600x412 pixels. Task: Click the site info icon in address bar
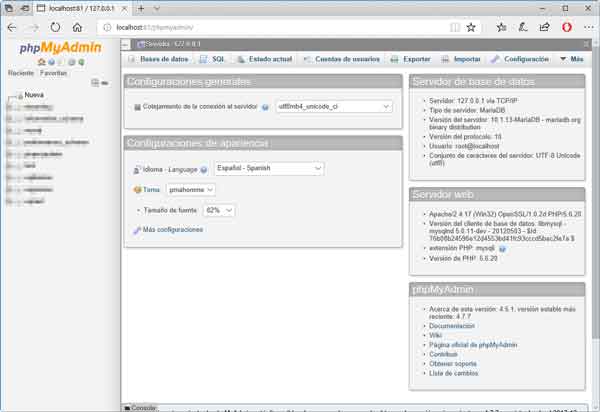pos(108,28)
